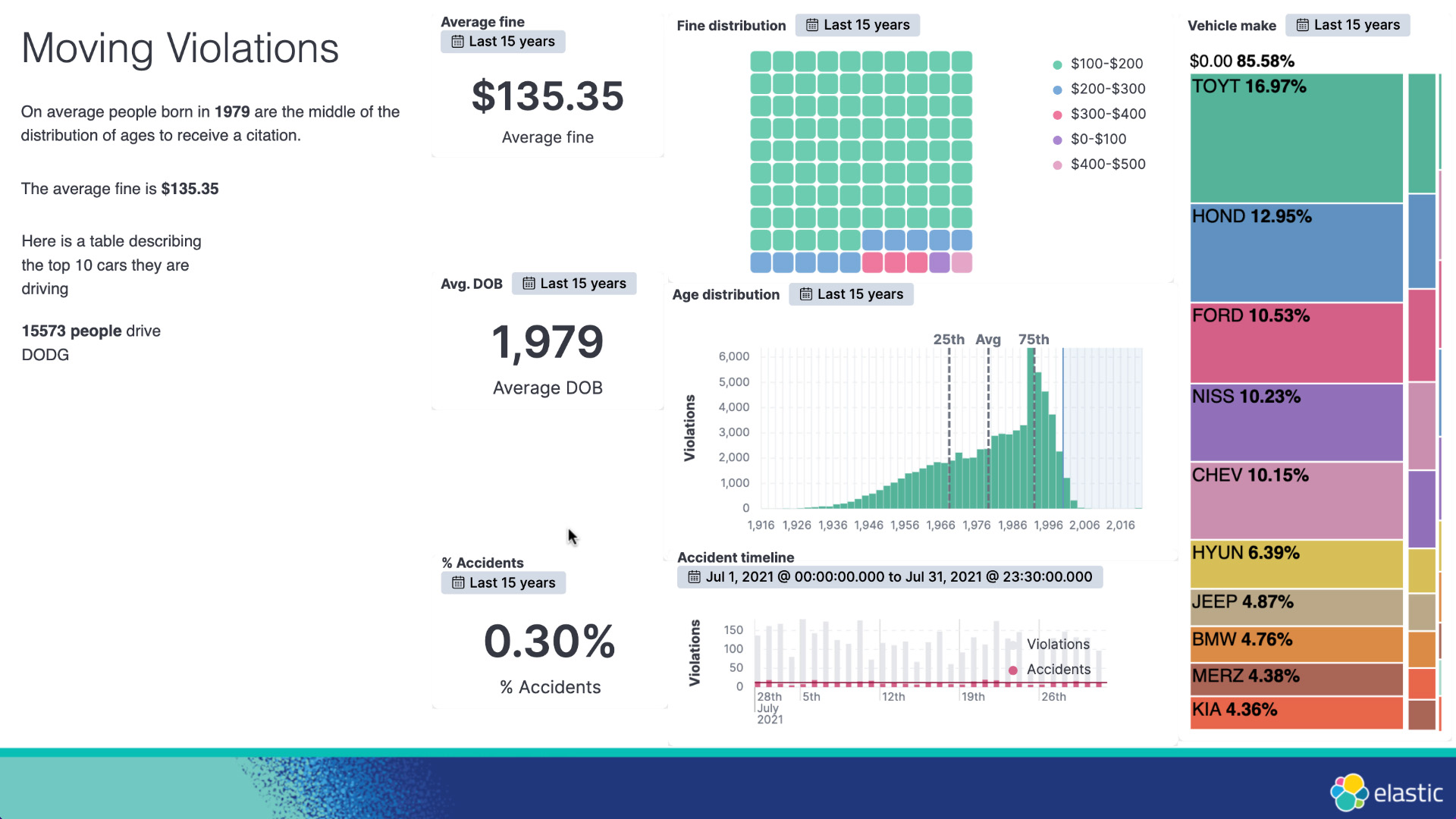
Task: Select the Last 15 years filter for Average fine
Action: [x=504, y=41]
